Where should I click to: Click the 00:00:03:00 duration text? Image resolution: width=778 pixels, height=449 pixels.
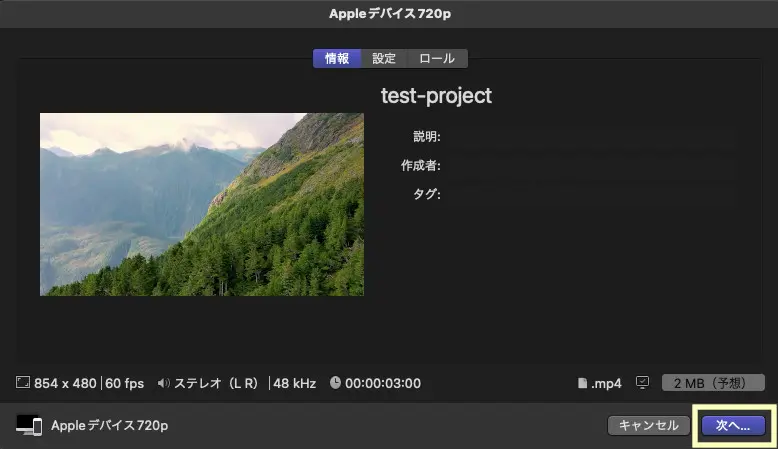click(383, 384)
